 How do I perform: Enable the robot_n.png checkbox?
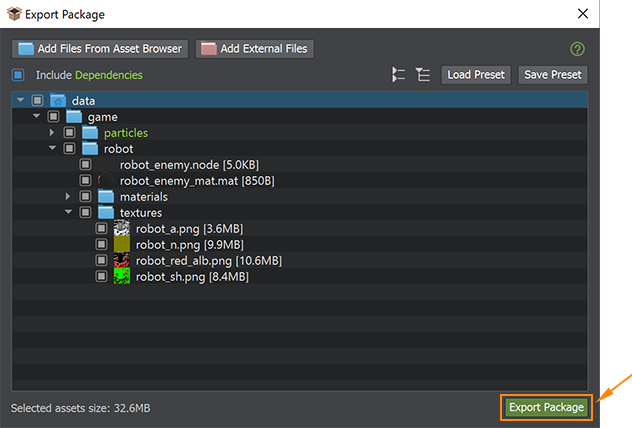coord(101,244)
